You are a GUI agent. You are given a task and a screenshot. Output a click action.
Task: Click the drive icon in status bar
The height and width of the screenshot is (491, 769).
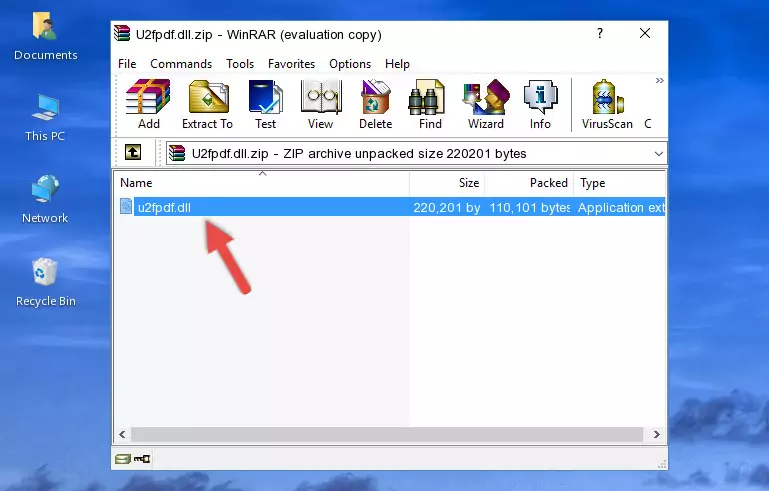tap(123, 459)
